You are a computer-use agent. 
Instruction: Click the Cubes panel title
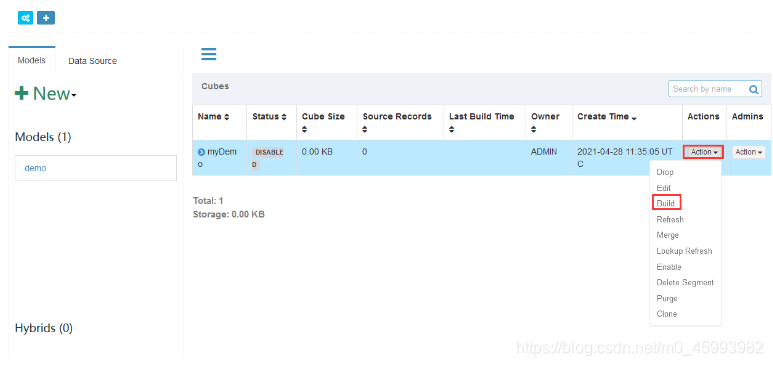coord(215,86)
